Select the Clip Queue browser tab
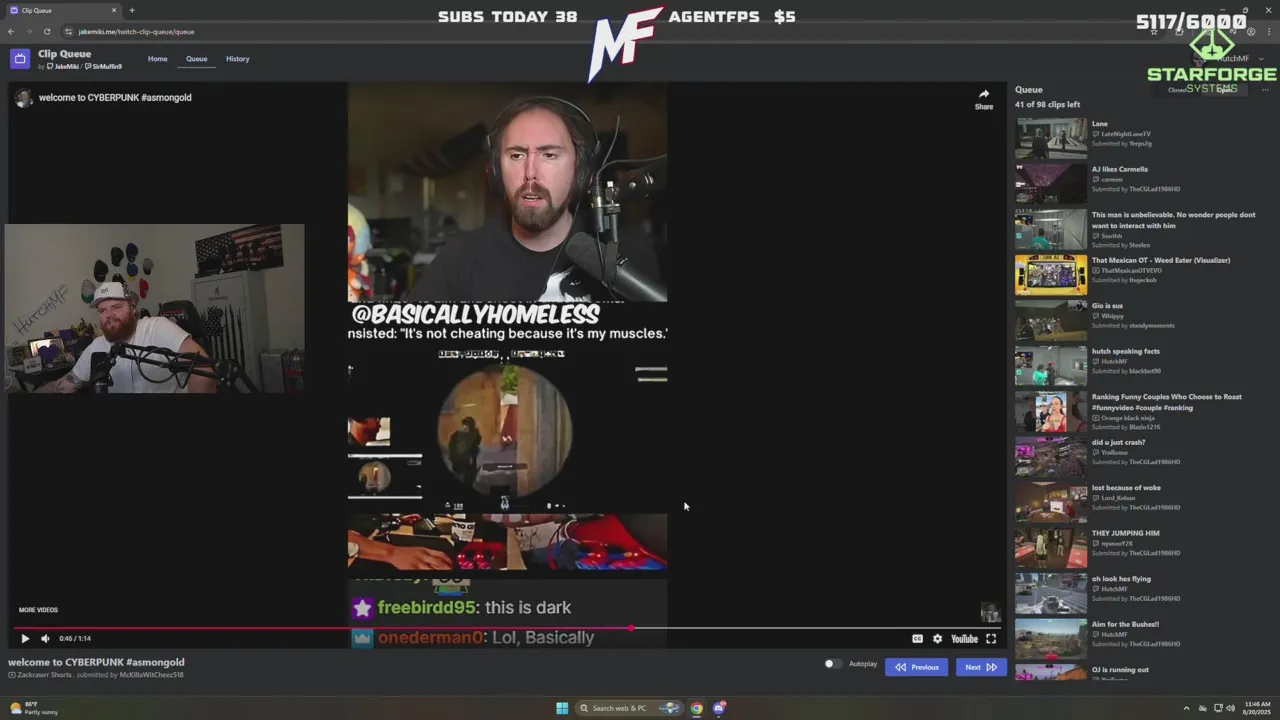The width and height of the screenshot is (1280, 720). [62, 10]
